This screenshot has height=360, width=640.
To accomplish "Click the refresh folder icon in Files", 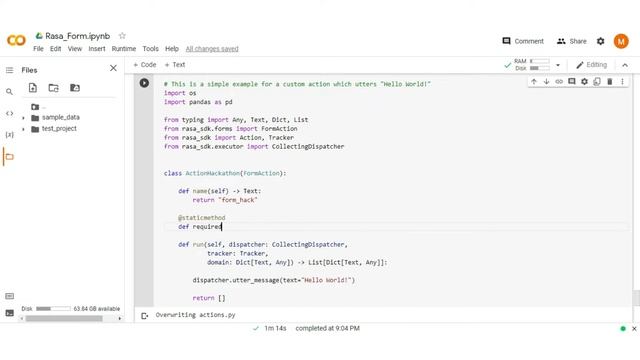I will pyautogui.click(x=53, y=88).
